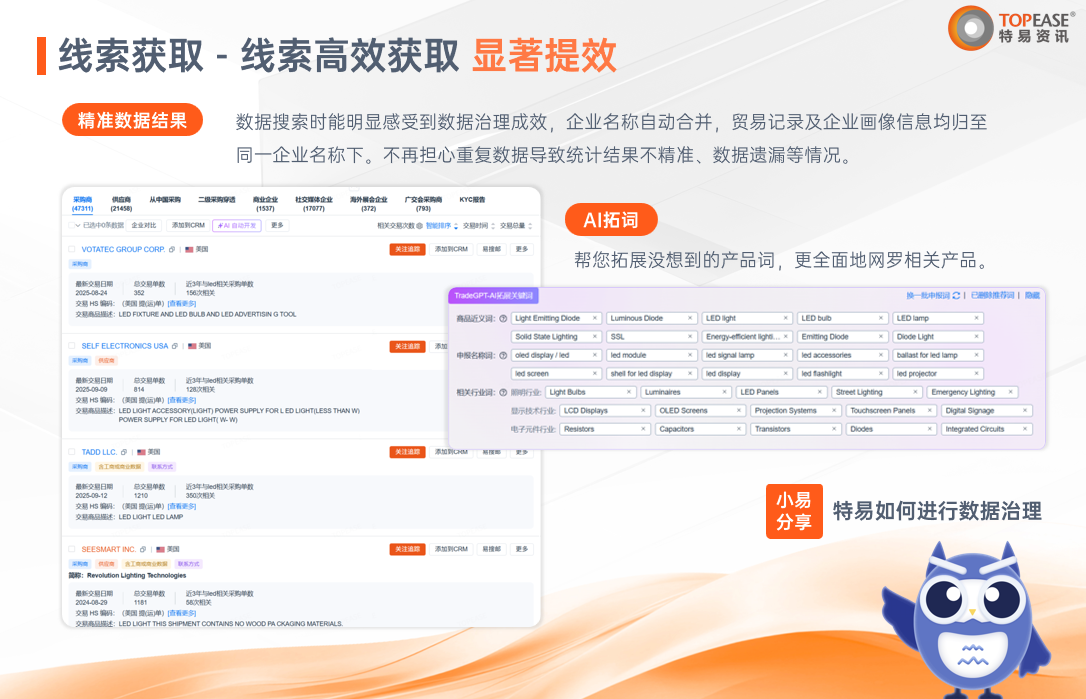Remove the Resistors tag via its × icon

click(643, 428)
